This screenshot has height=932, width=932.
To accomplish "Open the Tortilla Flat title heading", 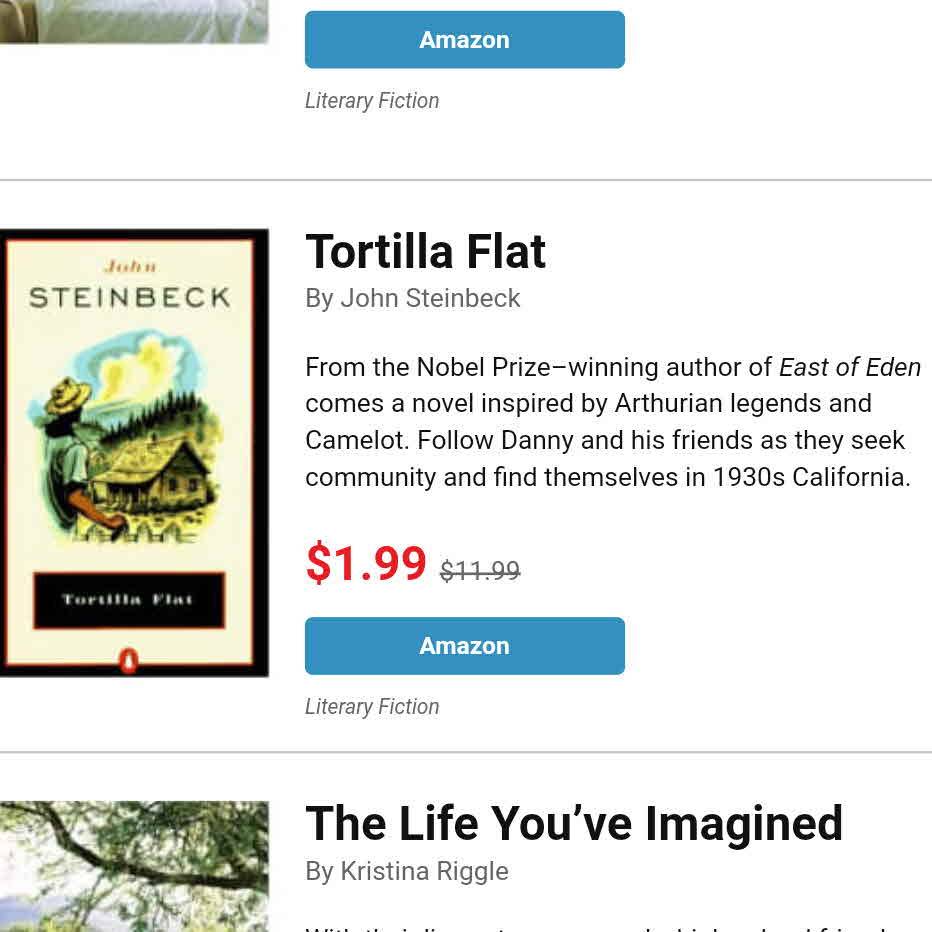I will click(425, 251).
